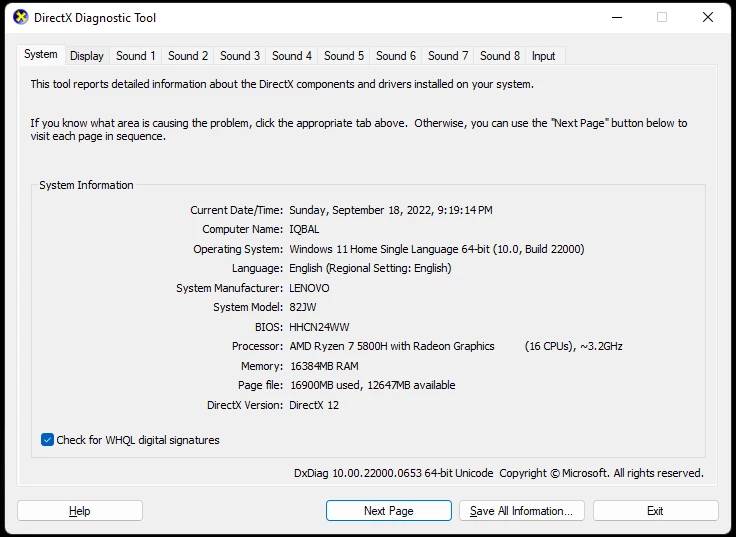Click the LENOVO manufacturer value
Viewport: 736px width, 537px height.
309,288
